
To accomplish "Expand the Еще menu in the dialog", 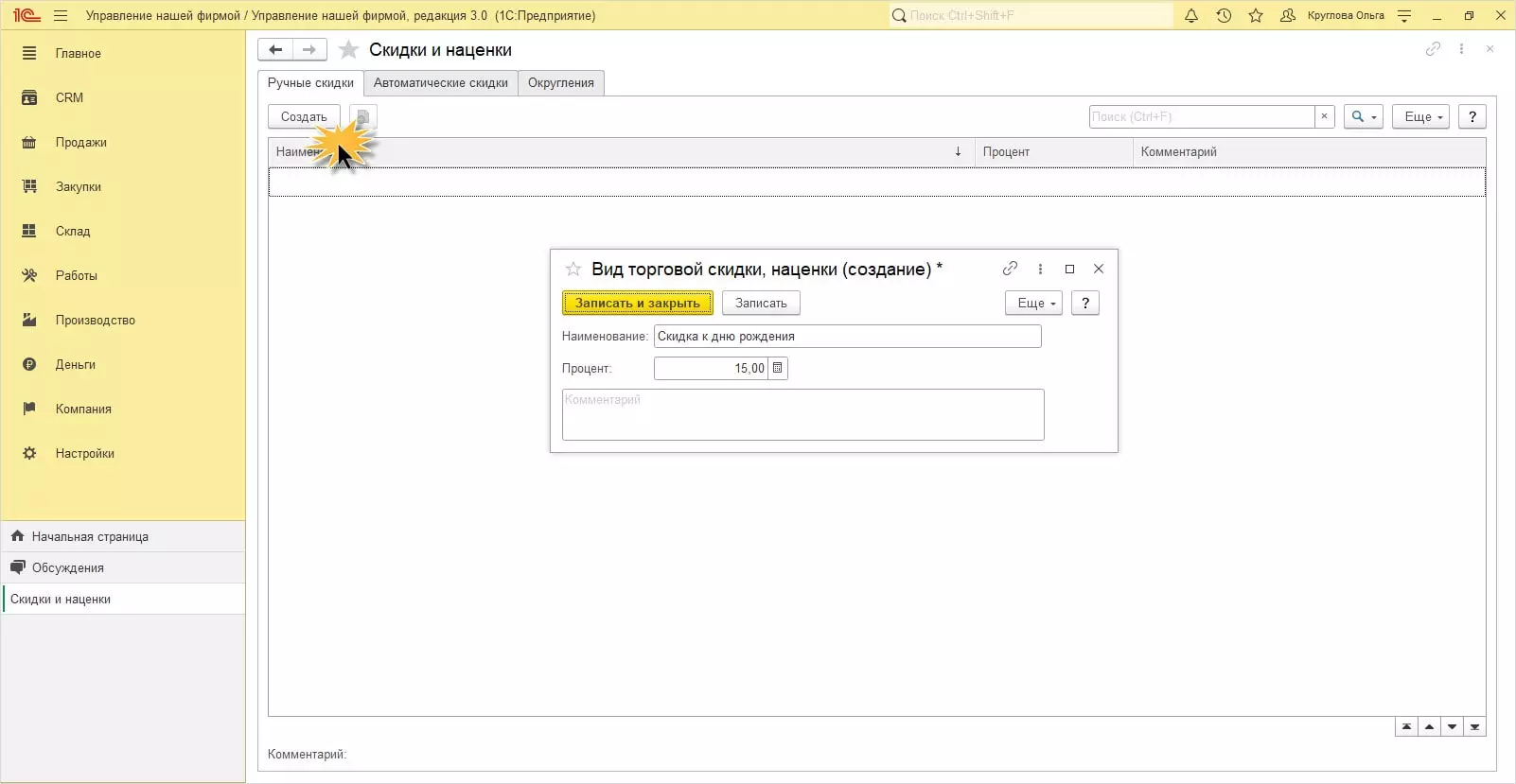I will pyautogui.click(x=1033, y=303).
